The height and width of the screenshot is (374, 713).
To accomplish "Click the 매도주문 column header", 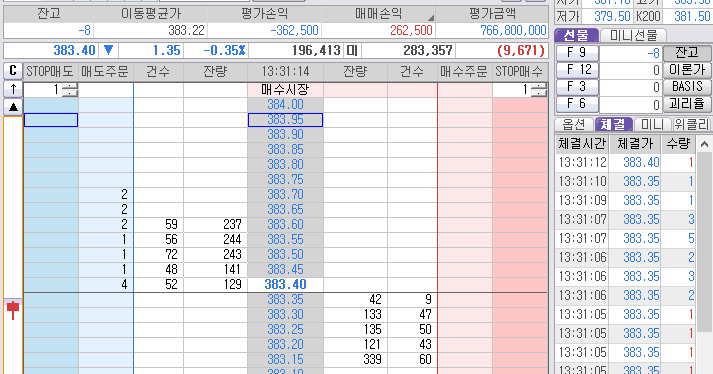I will coord(105,71).
